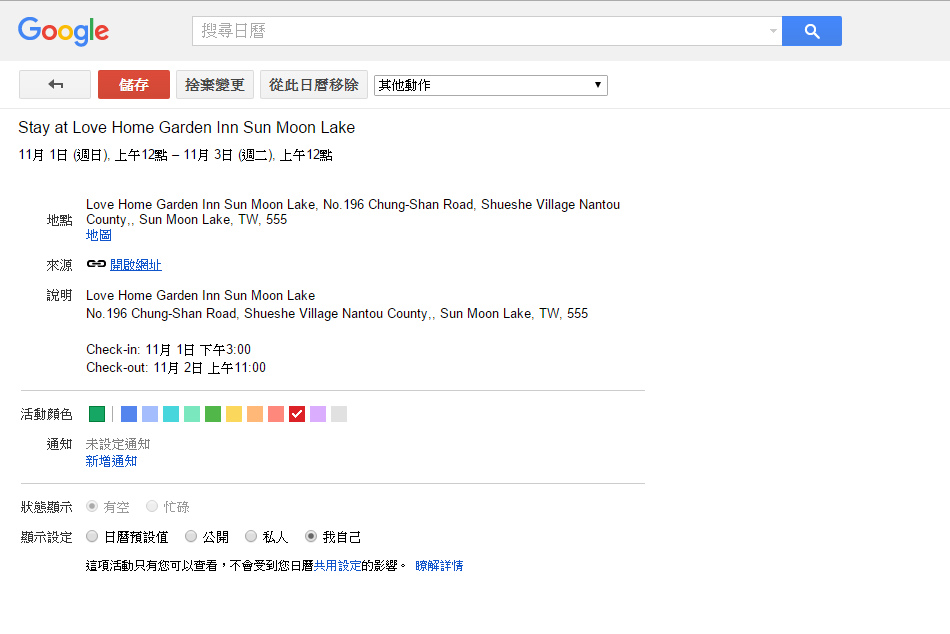The width and height of the screenshot is (950, 634).
Task: Click the 新增通知 link
Action: 111,461
